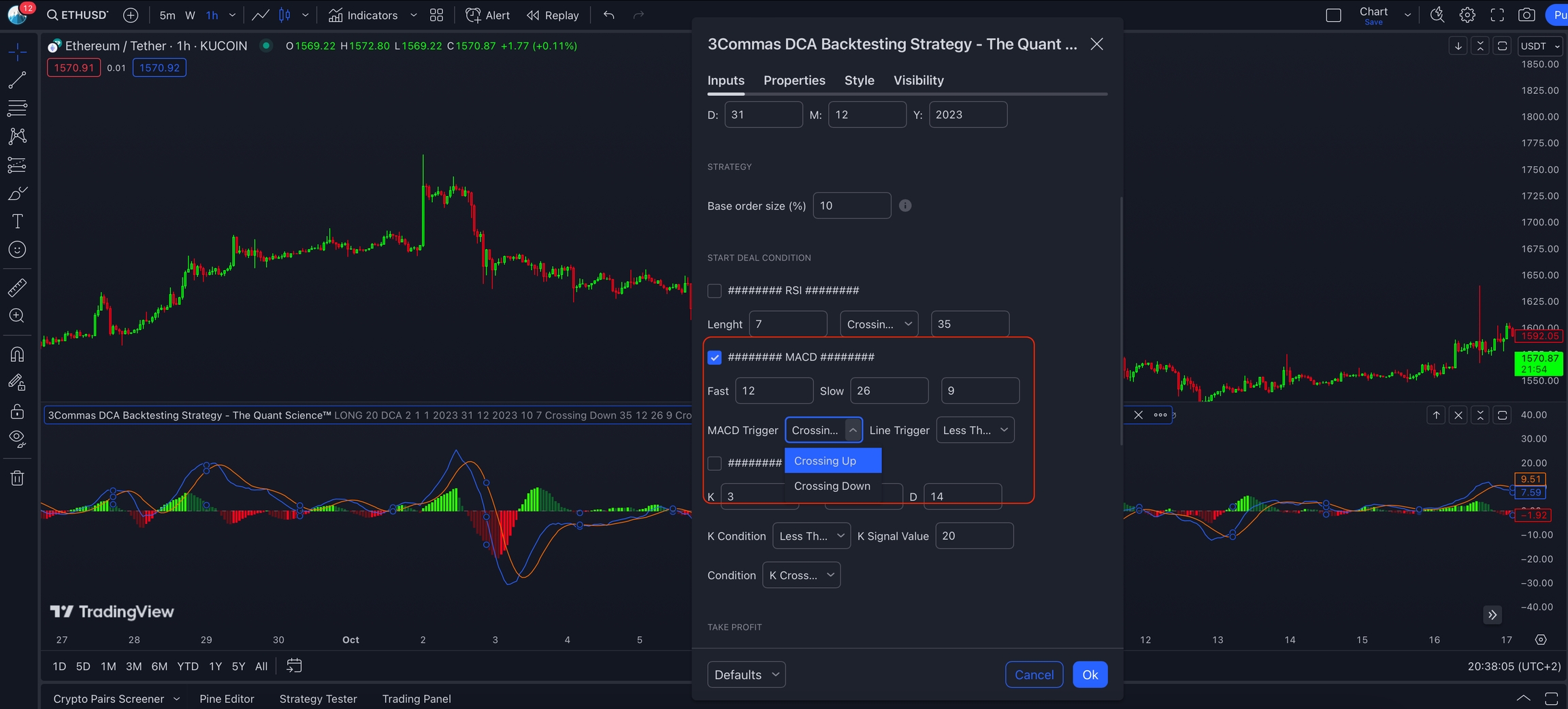Click the Cancel button
This screenshot has height=709, width=1568.
coord(1034,674)
